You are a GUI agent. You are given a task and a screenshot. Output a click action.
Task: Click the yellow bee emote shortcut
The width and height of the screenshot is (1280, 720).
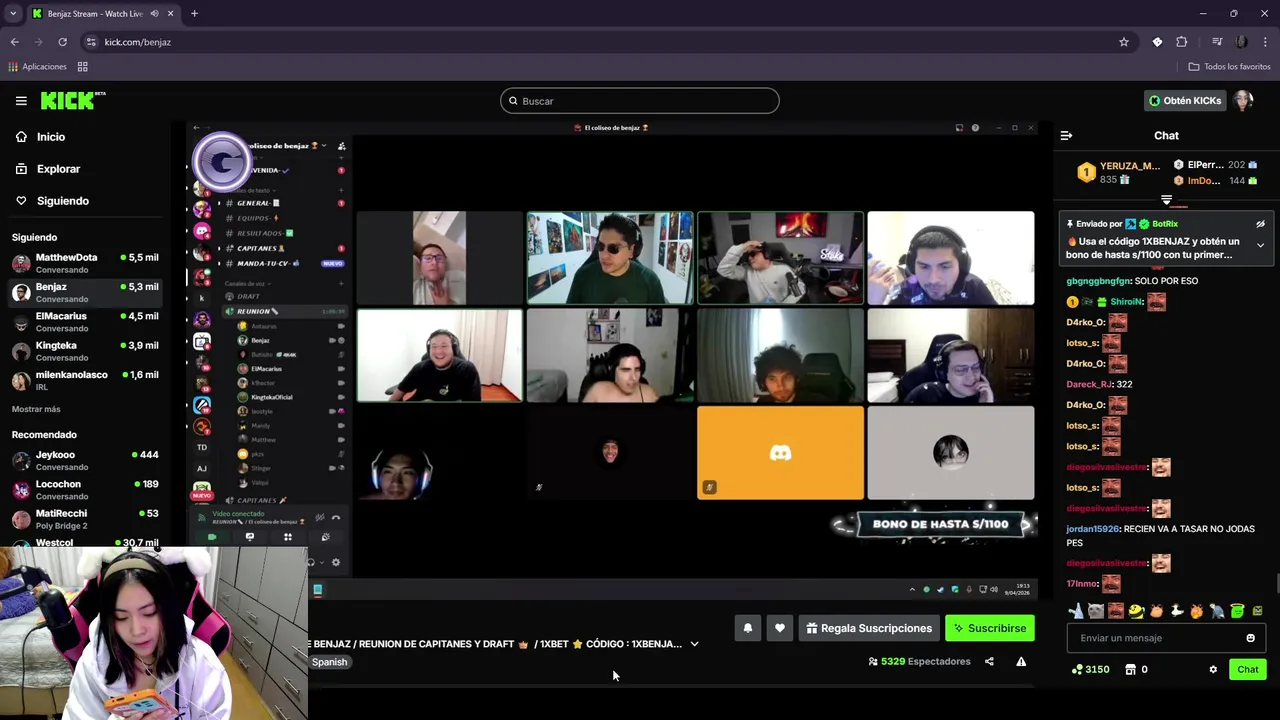point(1136,610)
